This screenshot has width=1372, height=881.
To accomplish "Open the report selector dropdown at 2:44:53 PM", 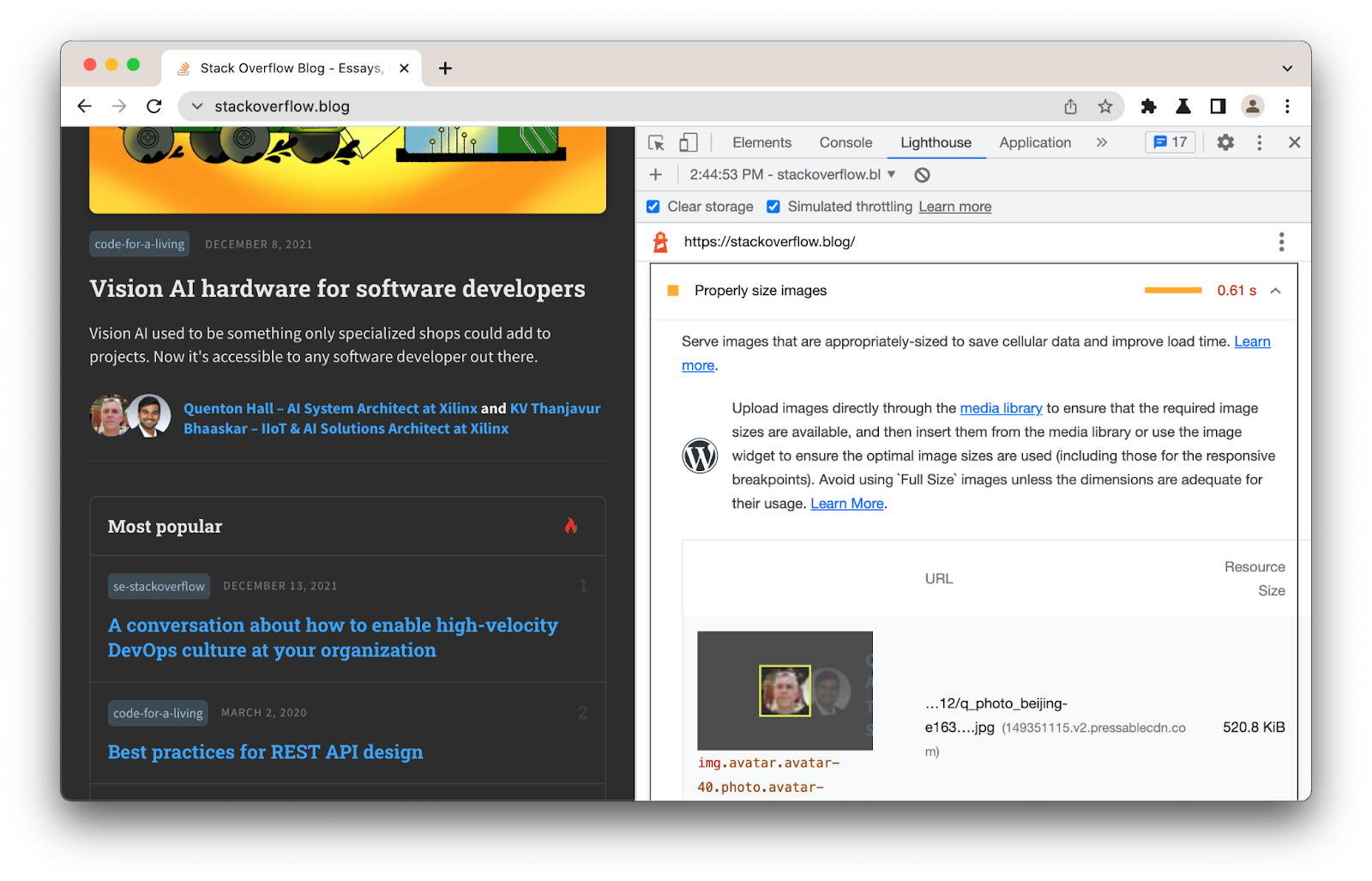I will click(x=792, y=175).
